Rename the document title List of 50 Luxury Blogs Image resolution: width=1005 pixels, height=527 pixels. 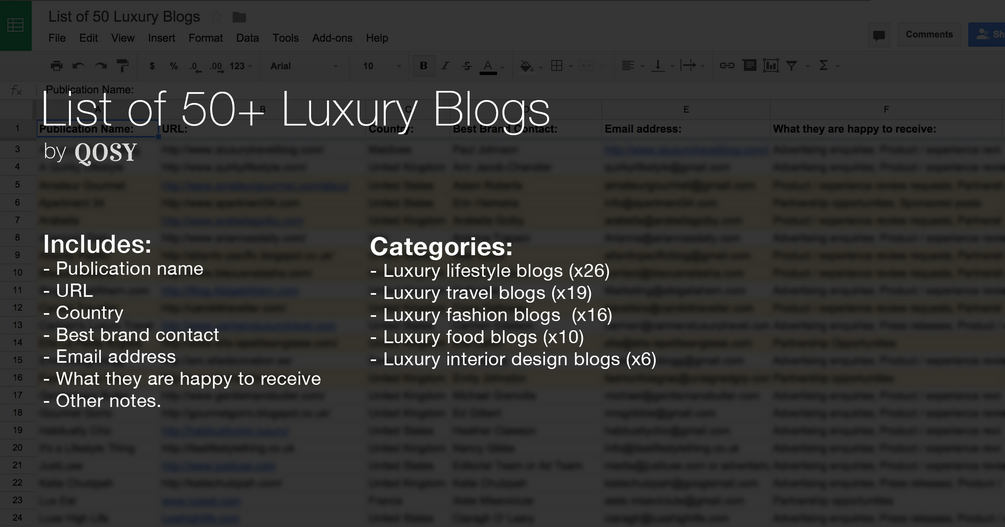(124, 17)
